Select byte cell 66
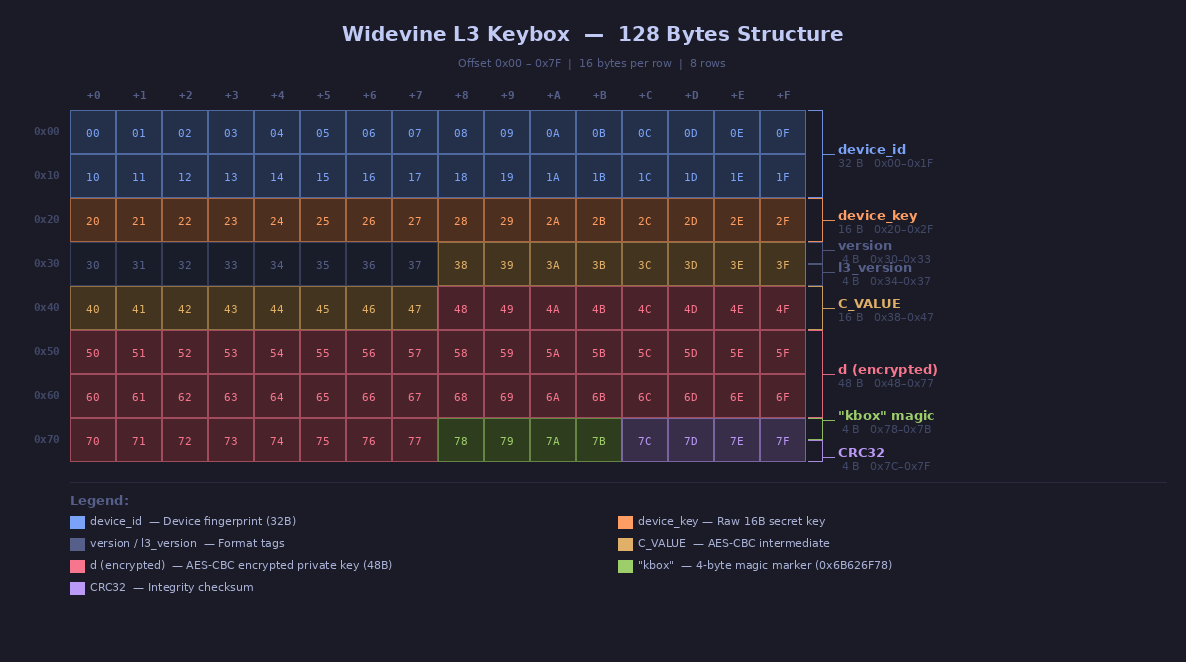 pyautogui.click(x=368, y=396)
